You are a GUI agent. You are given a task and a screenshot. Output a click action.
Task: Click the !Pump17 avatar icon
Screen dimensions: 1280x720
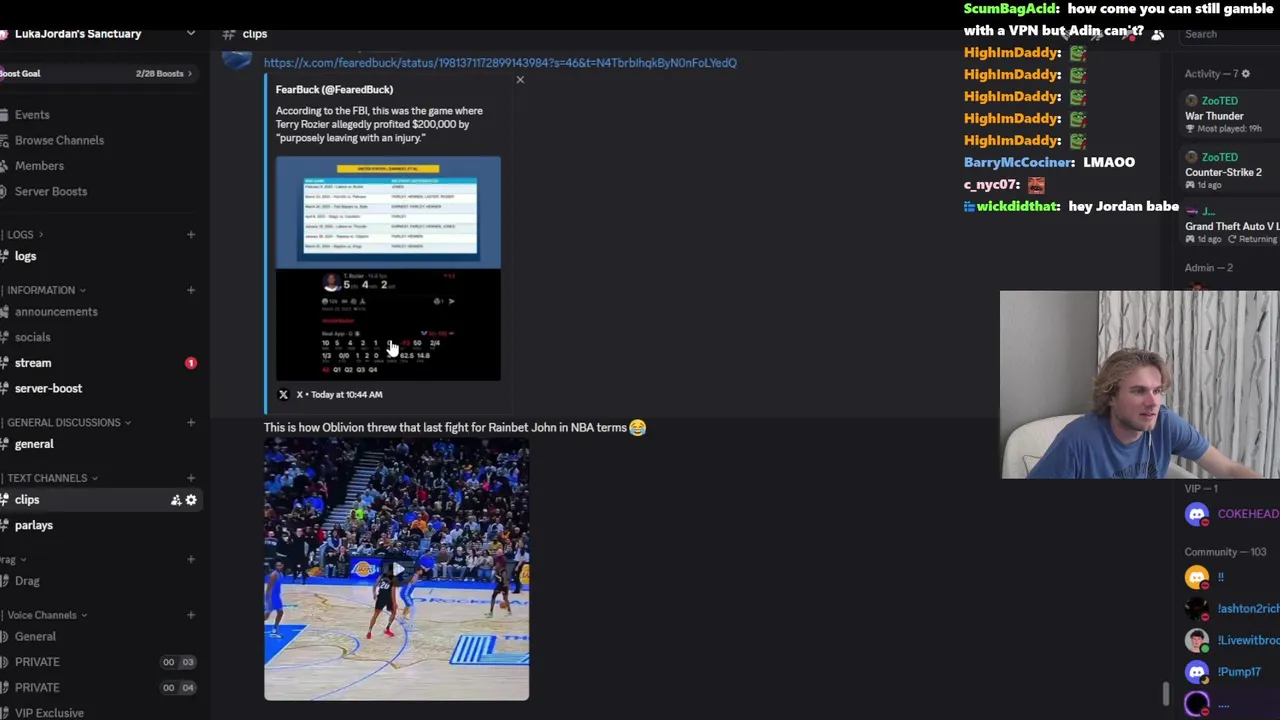point(1197,672)
